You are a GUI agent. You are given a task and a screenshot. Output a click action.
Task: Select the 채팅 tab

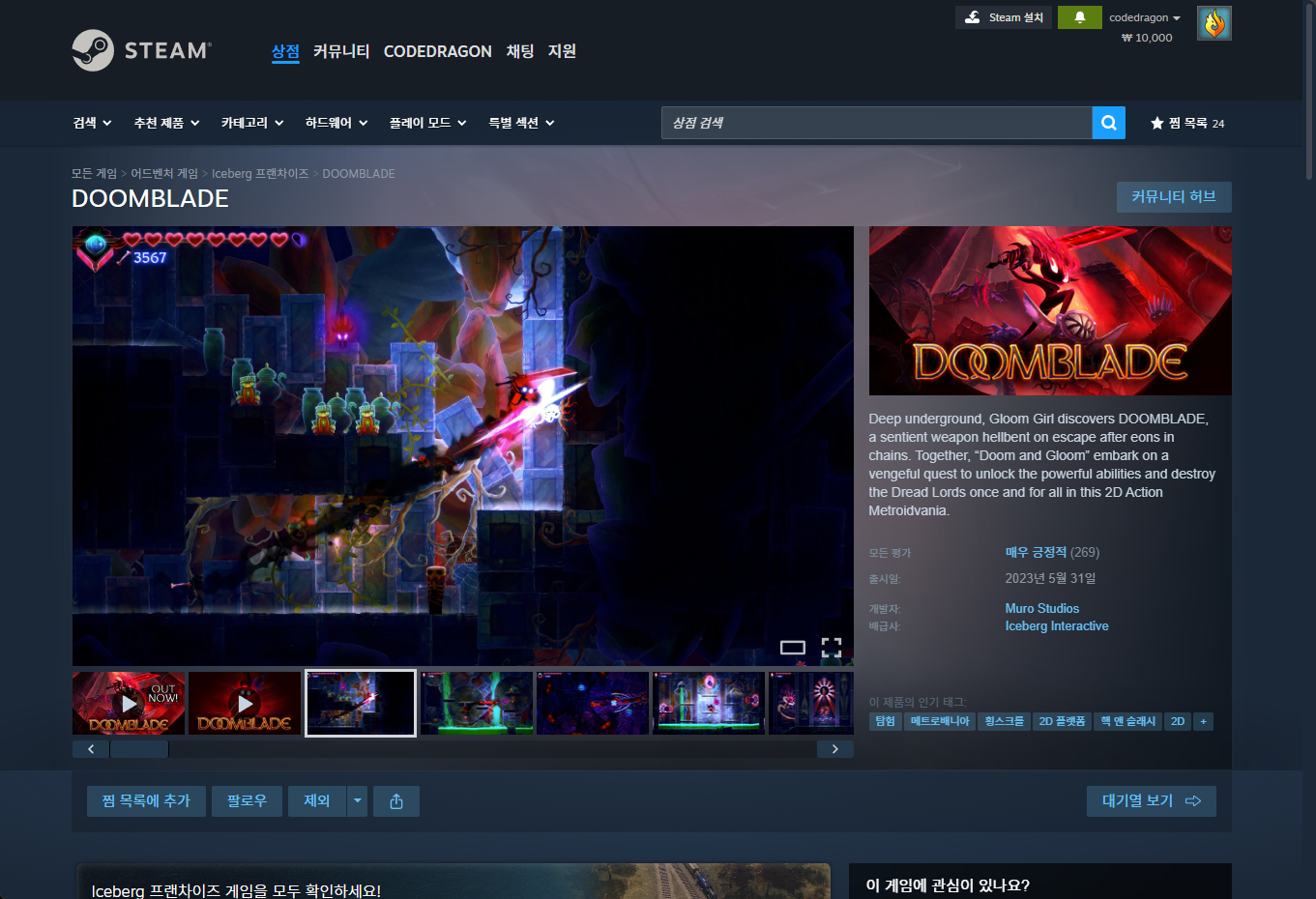(520, 51)
